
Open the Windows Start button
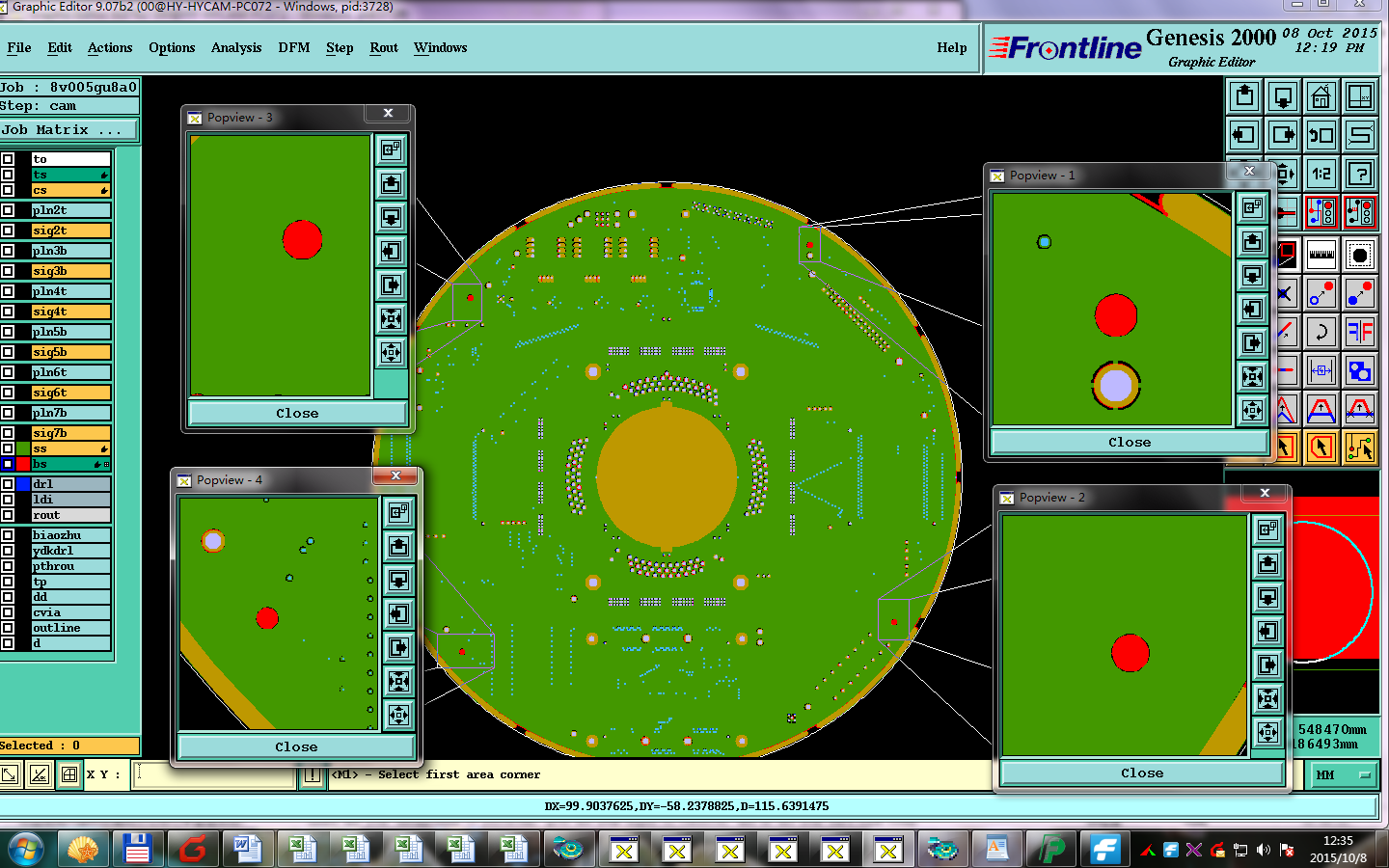26,849
